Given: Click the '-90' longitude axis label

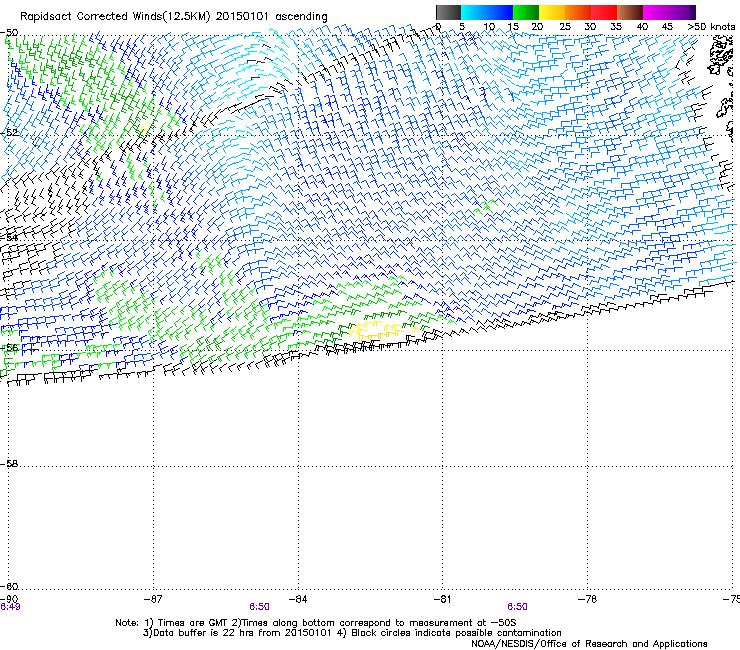Looking at the screenshot, I should 9,599.
